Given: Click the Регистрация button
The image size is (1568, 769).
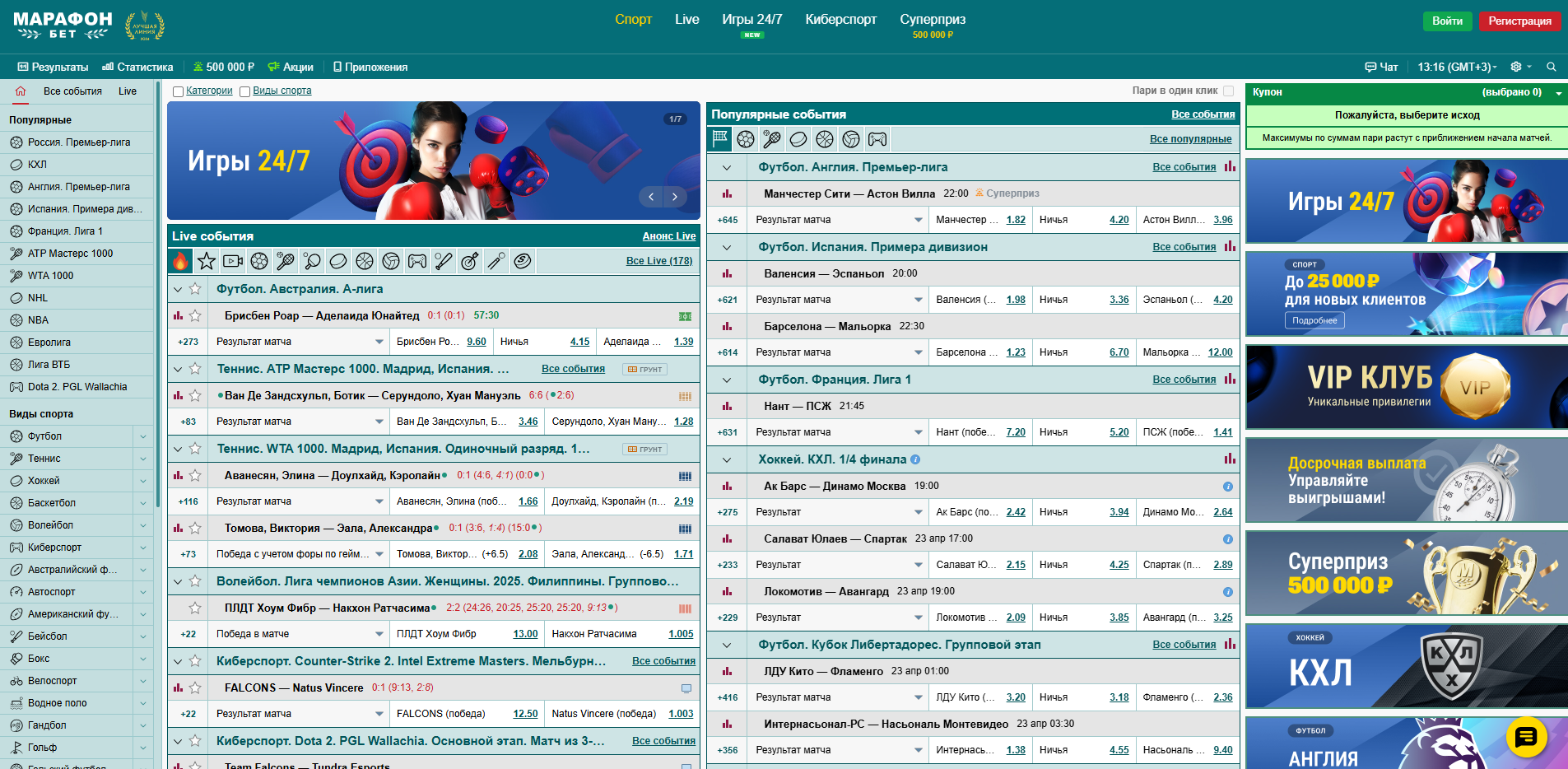Looking at the screenshot, I should coord(1519,21).
